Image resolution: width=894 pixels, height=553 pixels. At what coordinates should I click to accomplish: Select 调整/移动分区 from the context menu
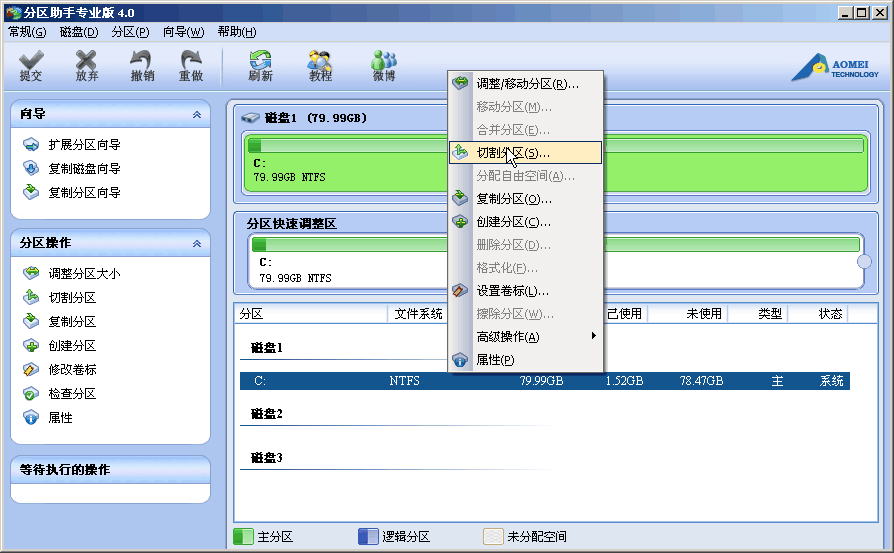pyautogui.click(x=525, y=84)
